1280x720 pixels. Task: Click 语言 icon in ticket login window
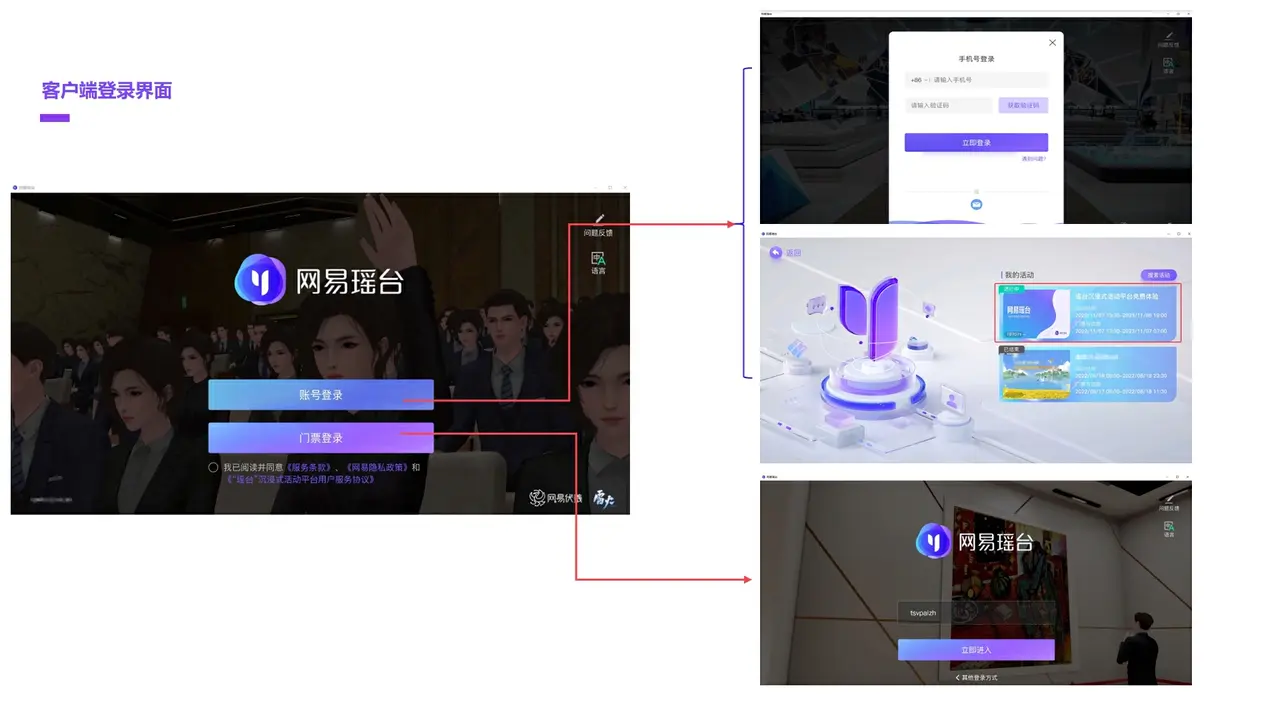(1168, 525)
